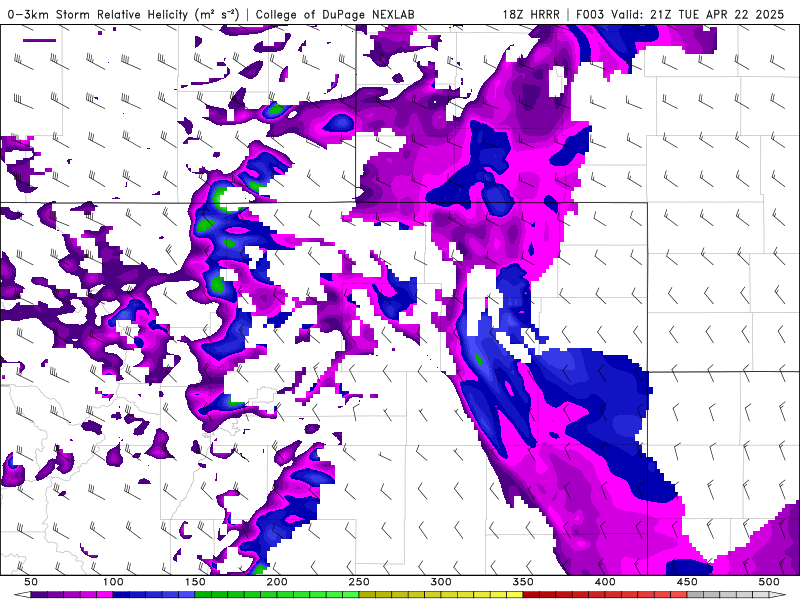Click the '450' legend value
Screen dimensions: 800x600
coord(687,582)
